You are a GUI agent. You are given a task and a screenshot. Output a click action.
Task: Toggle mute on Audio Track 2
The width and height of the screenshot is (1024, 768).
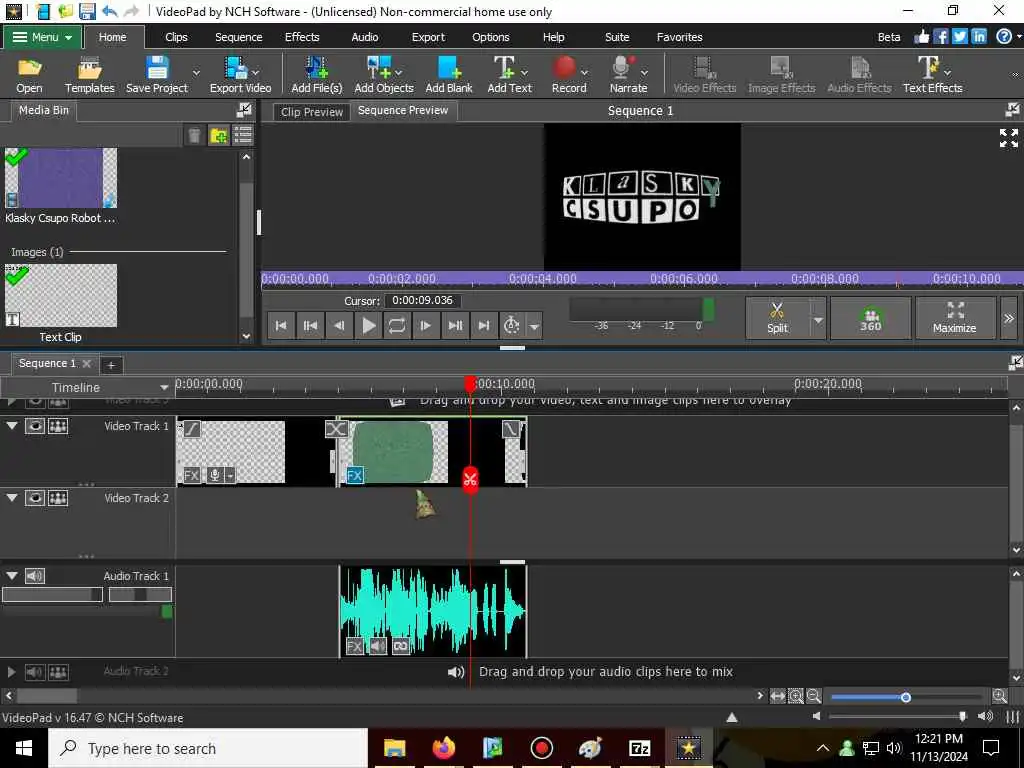coord(35,671)
